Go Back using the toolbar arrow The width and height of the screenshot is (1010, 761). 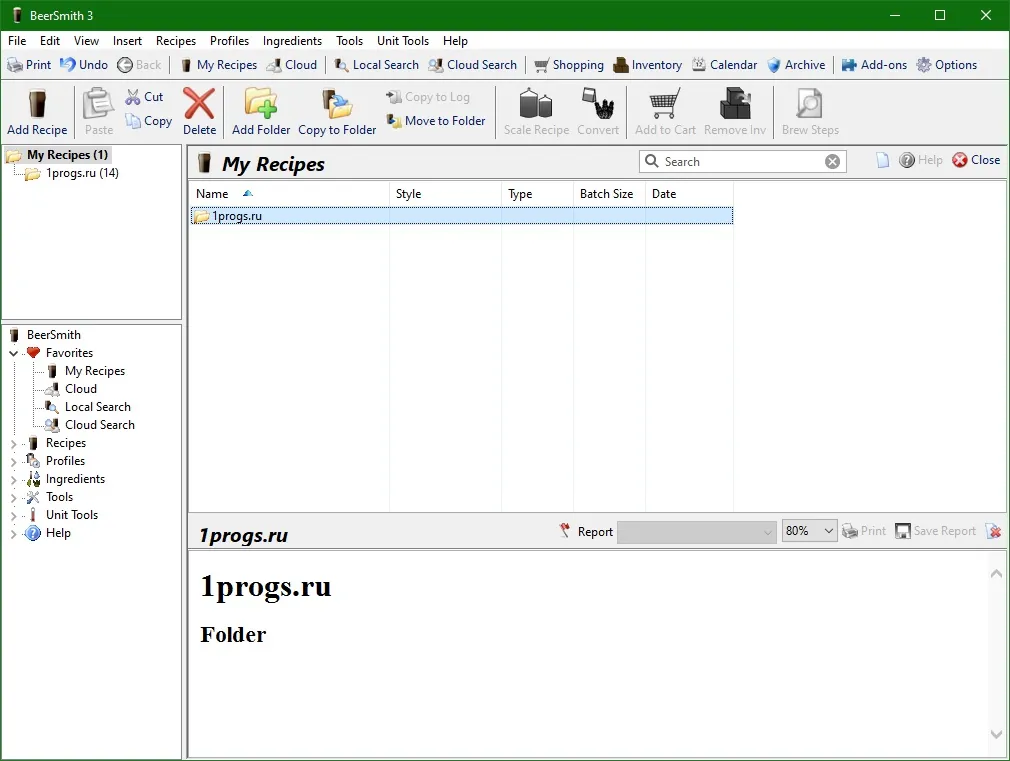pos(139,64)
